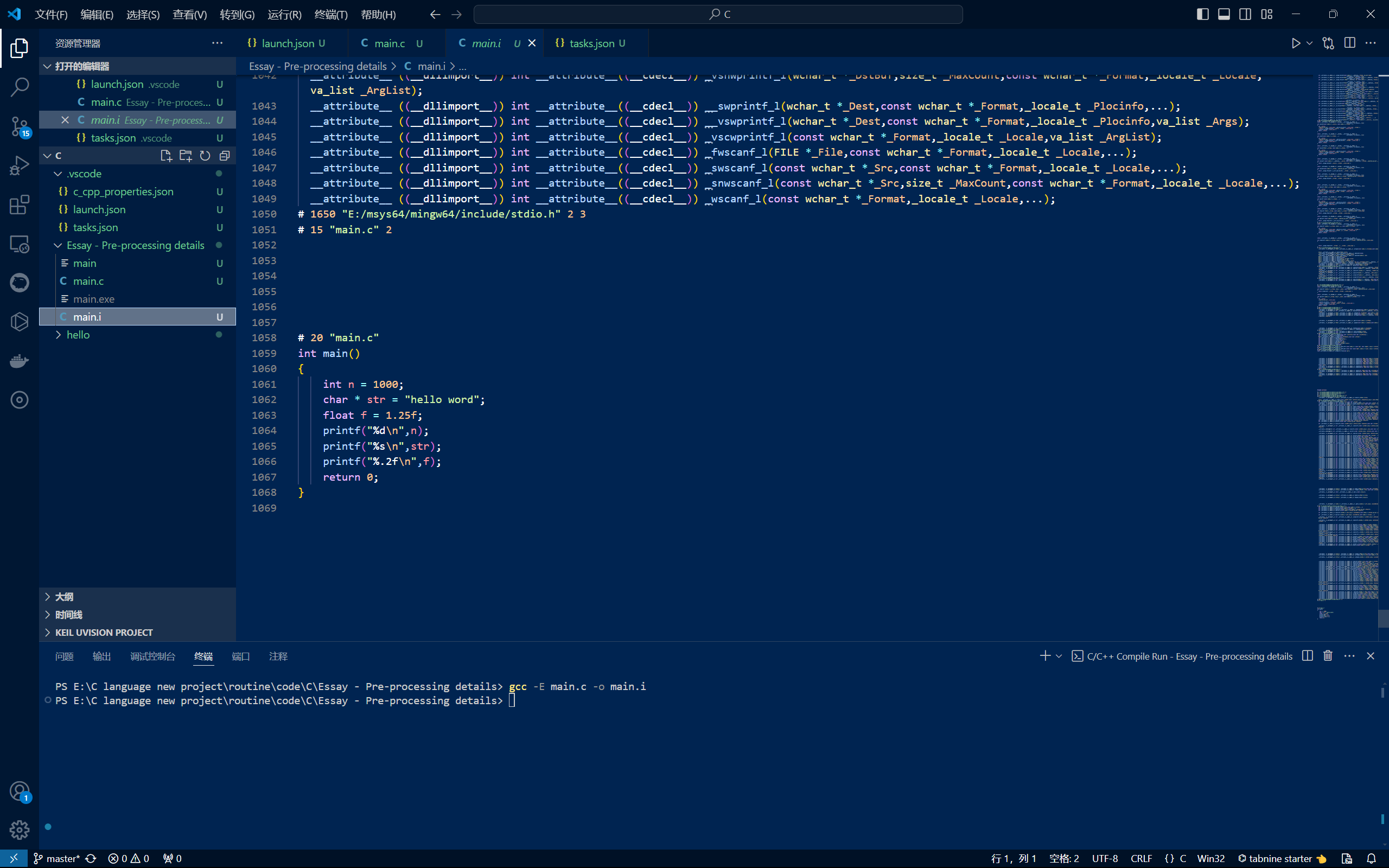Refresh the explorer file tree

(205, 156)
